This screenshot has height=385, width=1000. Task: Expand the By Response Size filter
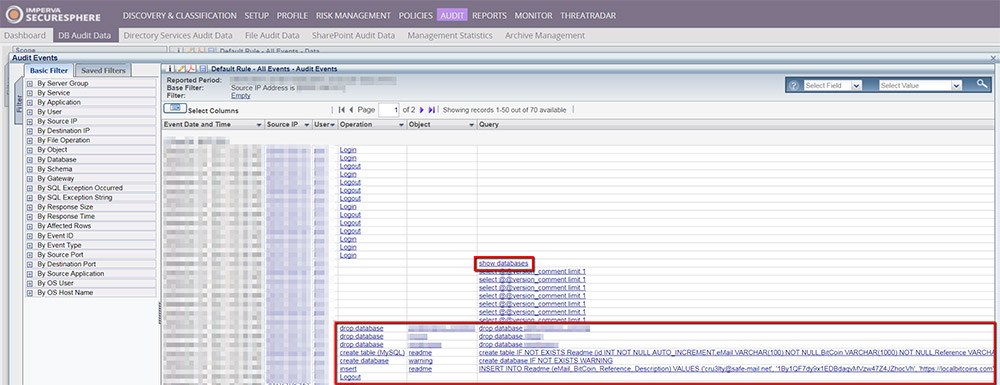click(30, 207)
